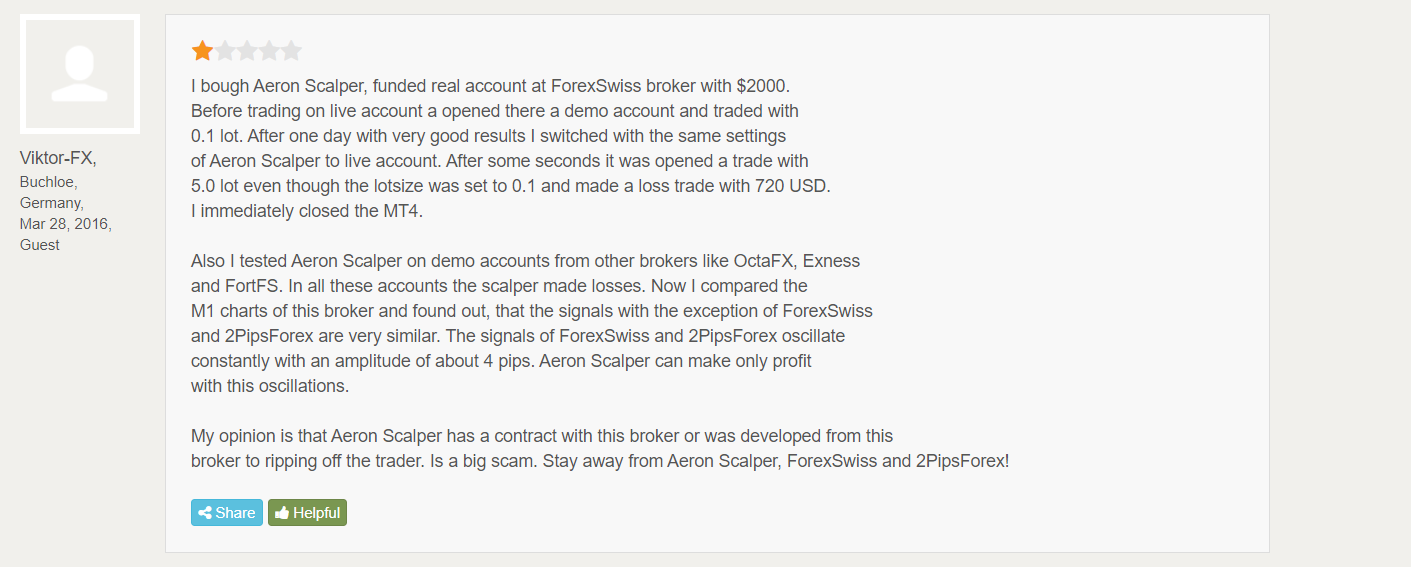Viewport: 1411px width, 567px height.
Task: Click the Buchloe location text
Action: pos(49,182)
